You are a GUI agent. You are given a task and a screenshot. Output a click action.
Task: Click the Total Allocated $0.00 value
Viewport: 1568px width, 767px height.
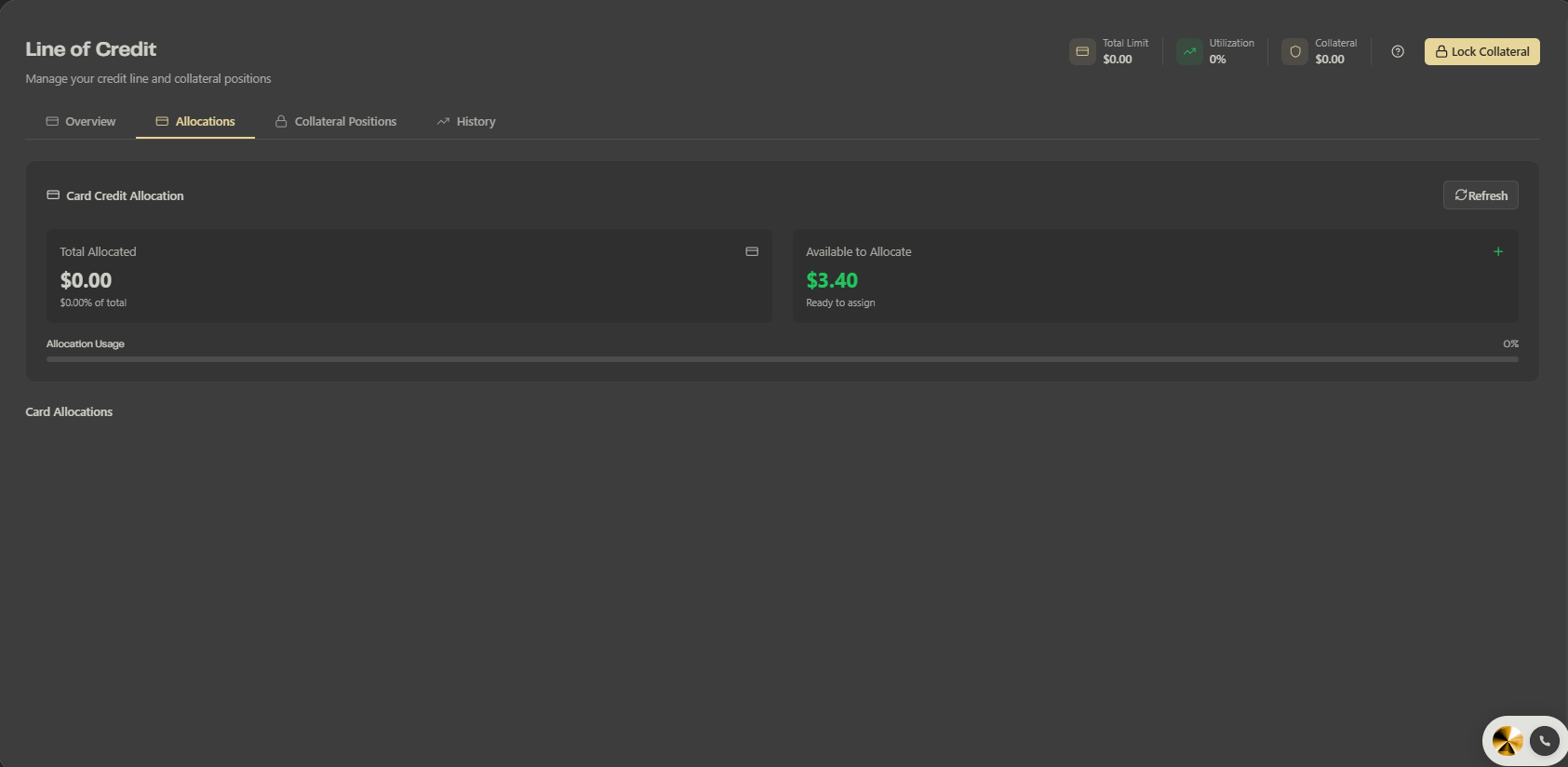[86, 280]
